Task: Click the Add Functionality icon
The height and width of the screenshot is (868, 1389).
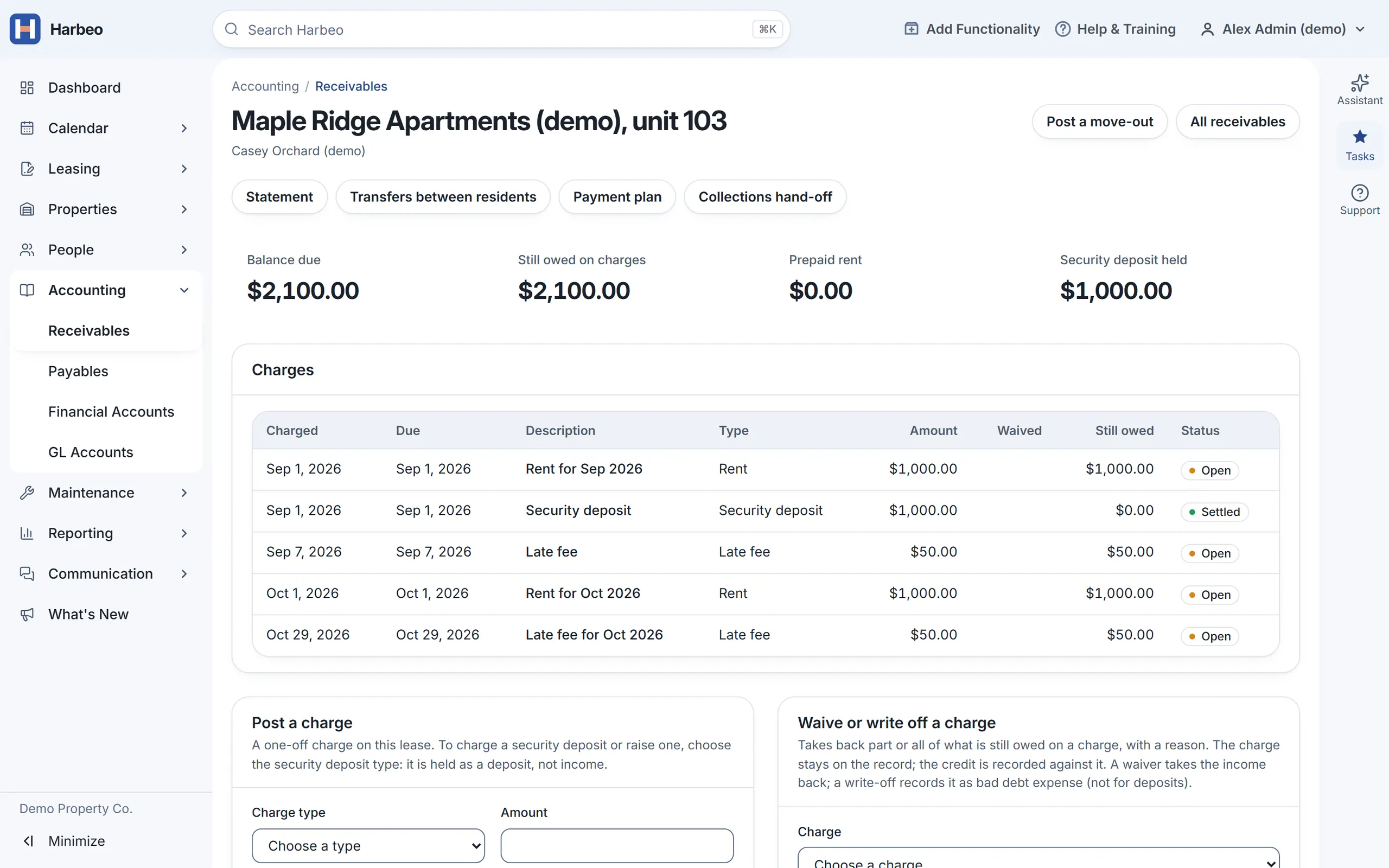Action: [x=911, y=29]
